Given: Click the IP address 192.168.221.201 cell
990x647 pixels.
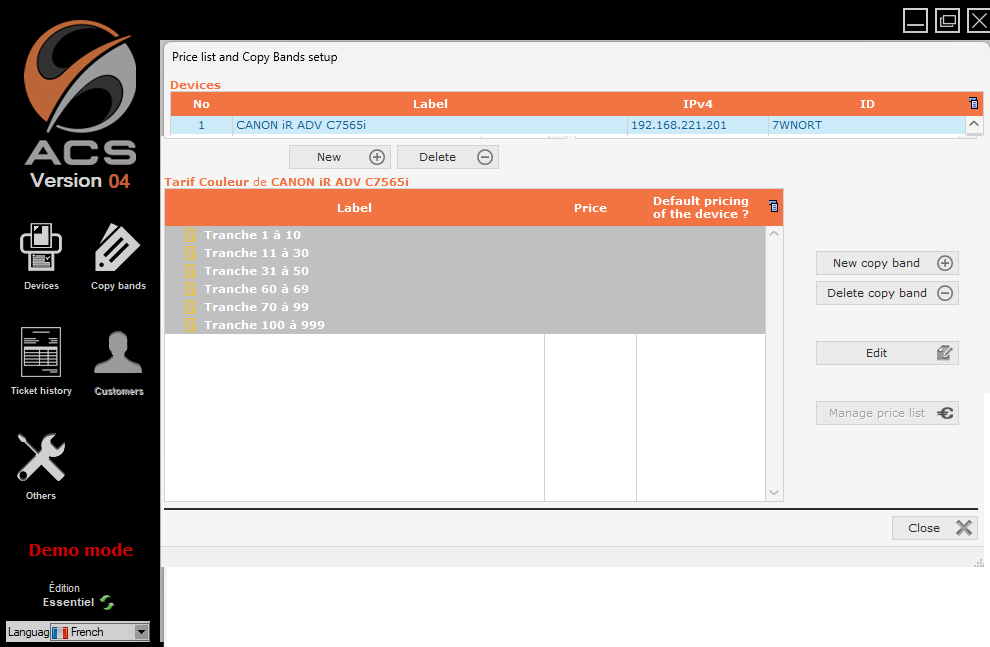Looking at the screenshot, I should (698, 125).
